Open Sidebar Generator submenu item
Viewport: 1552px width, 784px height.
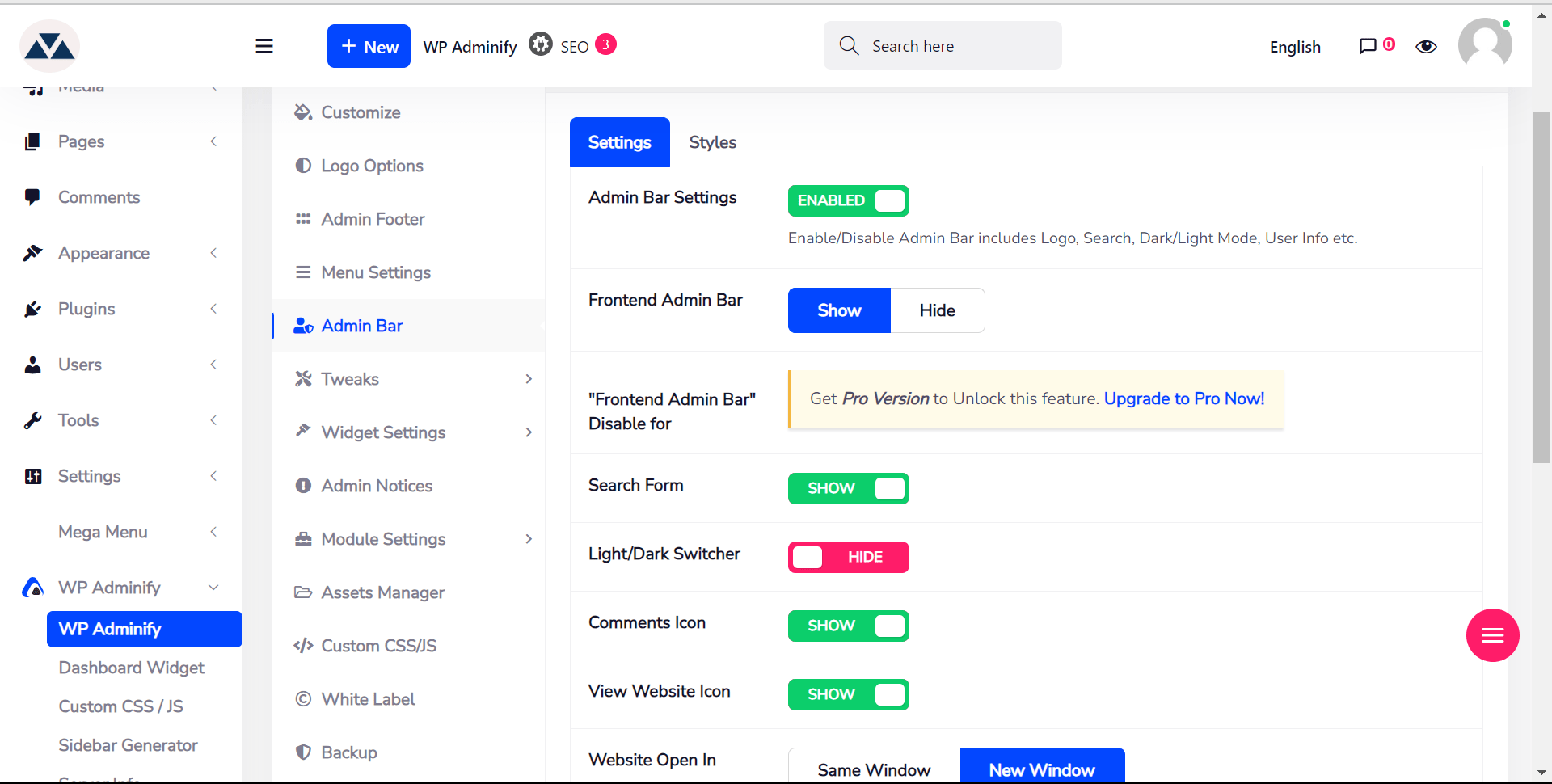(x=128, y=745)
